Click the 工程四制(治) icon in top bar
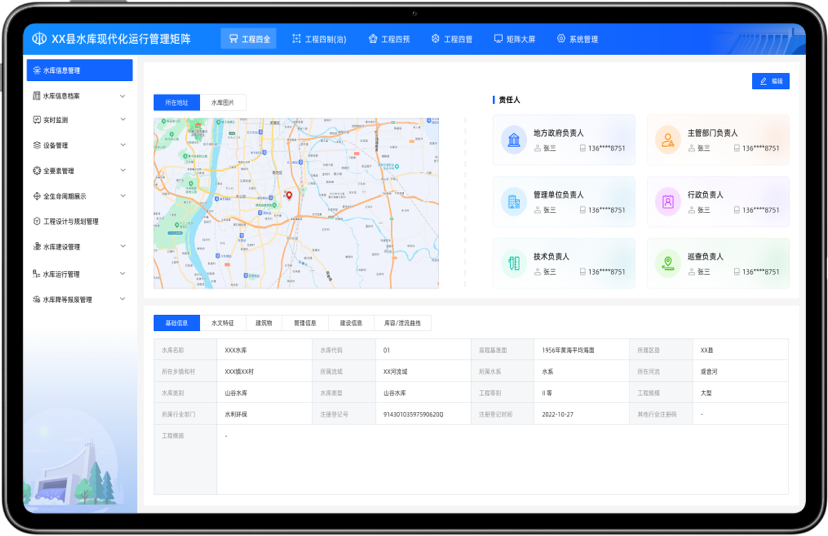Screen dimensions: 828x536 297,39
